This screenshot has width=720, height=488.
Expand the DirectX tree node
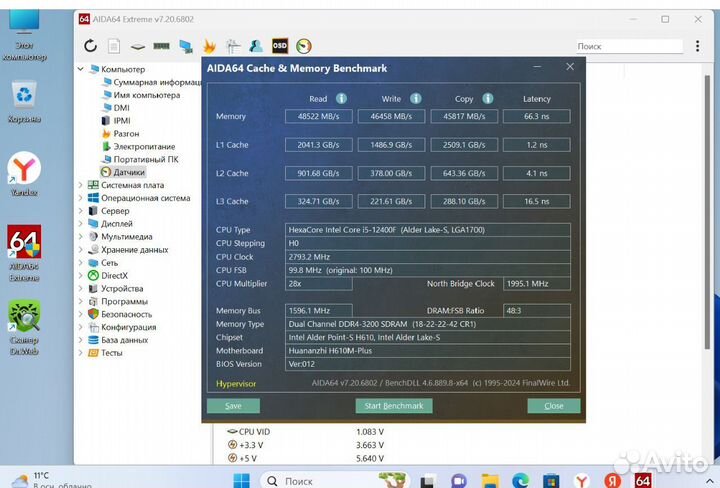(81, 275)
